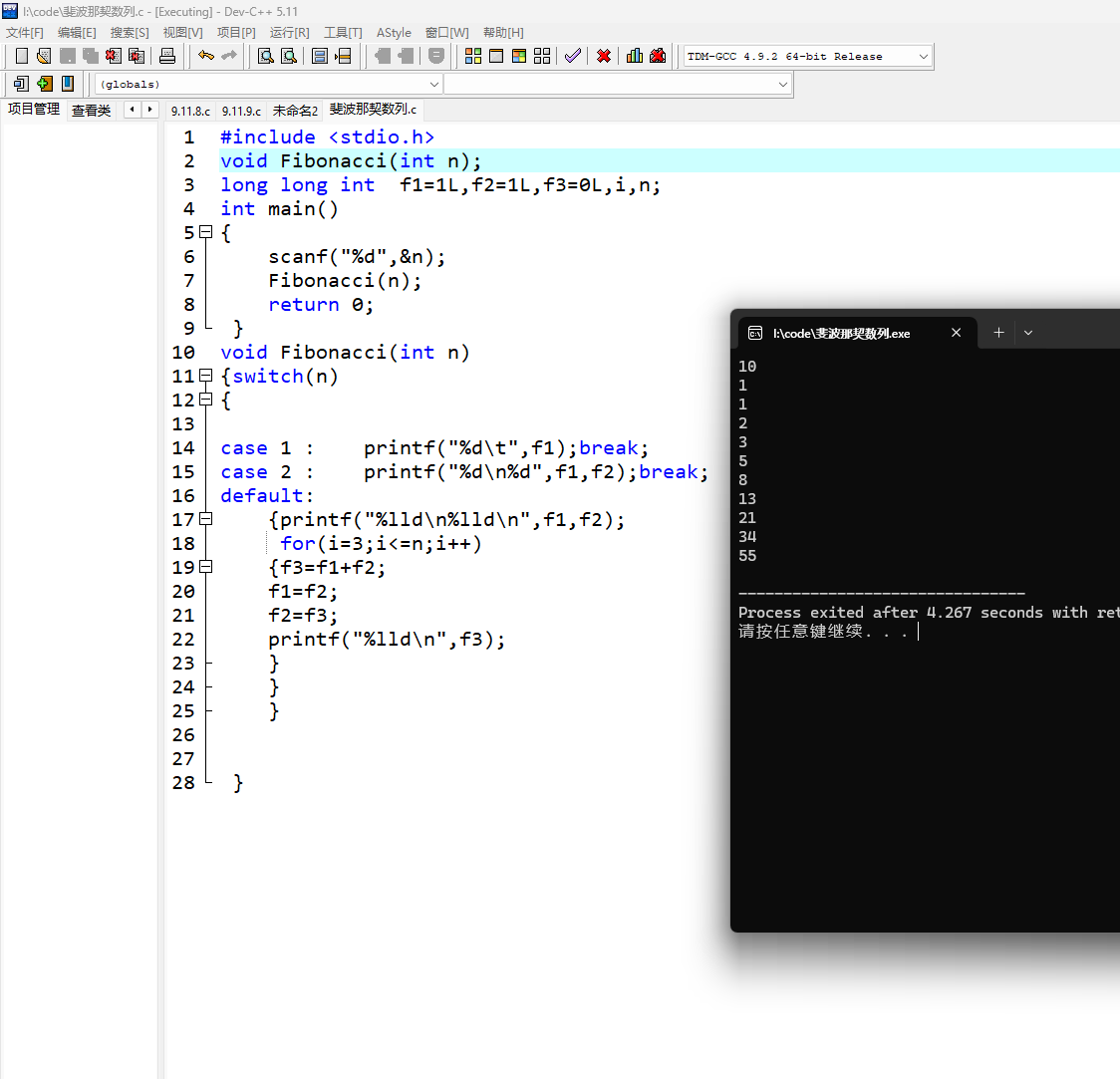Click the Print icon
Screen dimensions: 1120x1079
167,56
